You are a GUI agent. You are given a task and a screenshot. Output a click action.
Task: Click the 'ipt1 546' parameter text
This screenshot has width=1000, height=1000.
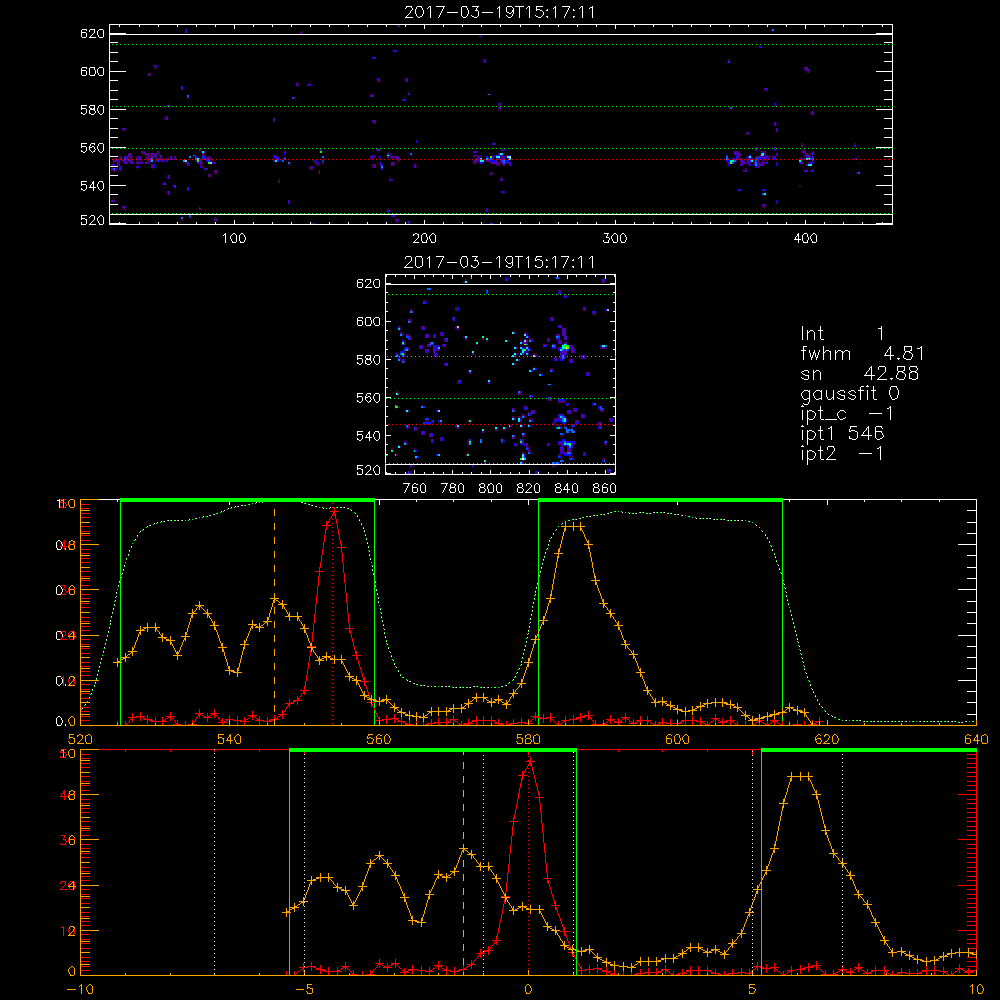point(842,433)
